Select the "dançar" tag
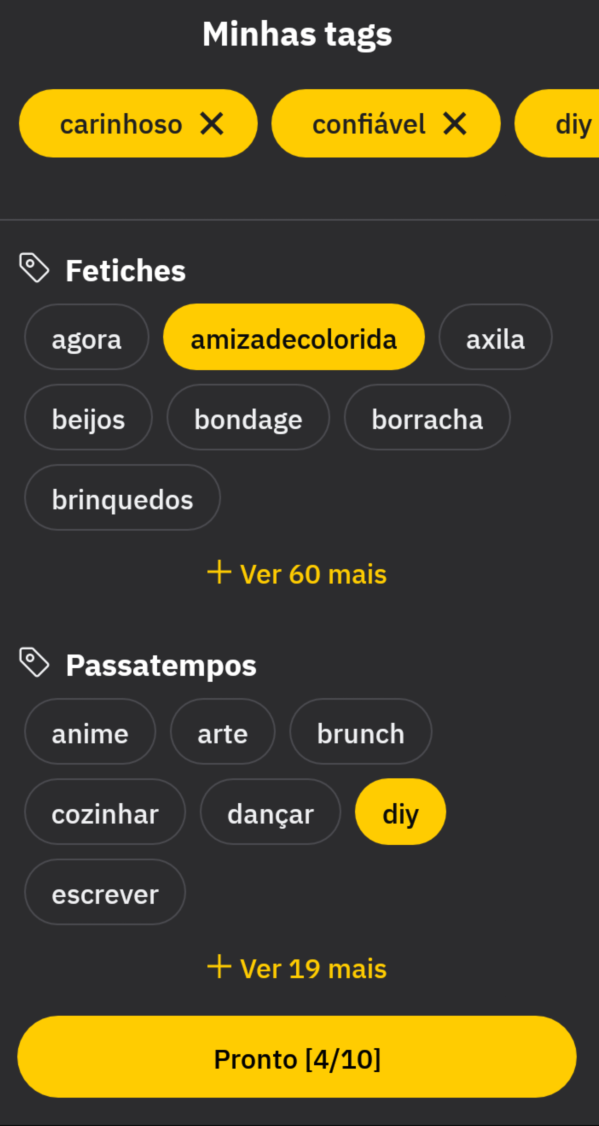The image size is (599, 1126). (269, 812)
